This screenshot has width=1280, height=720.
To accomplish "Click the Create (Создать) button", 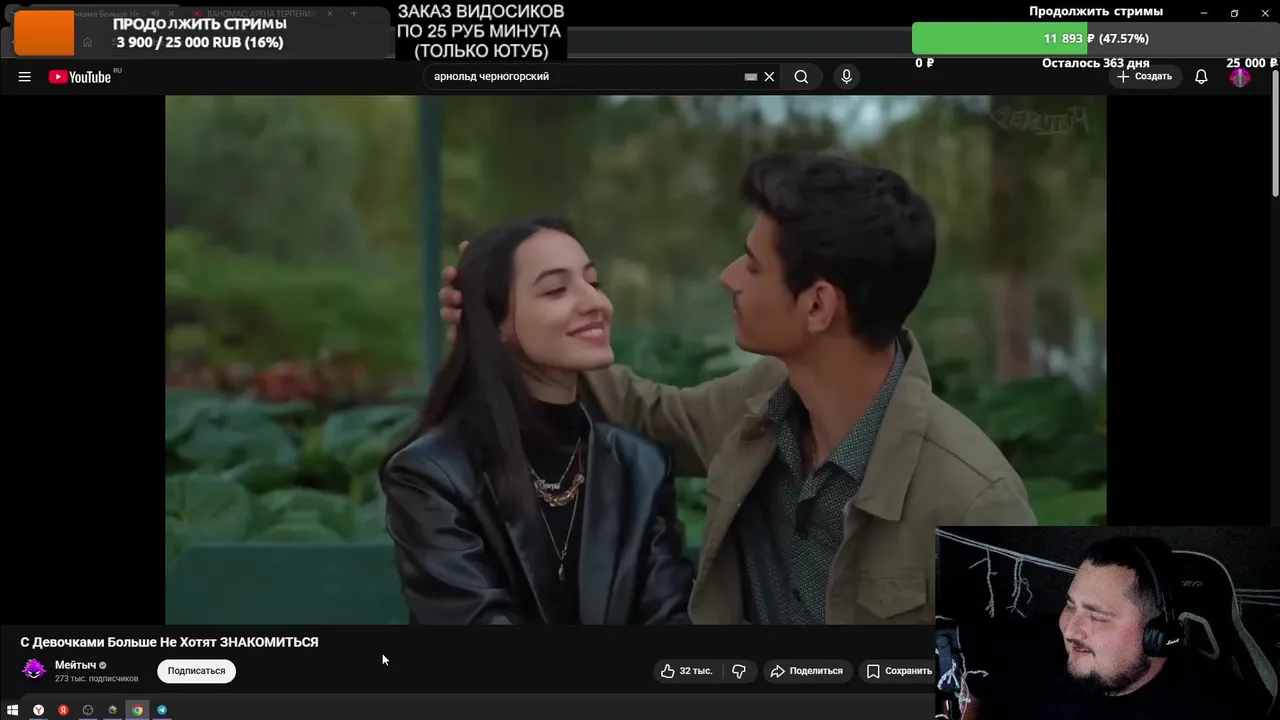I will coord(1144,77).
